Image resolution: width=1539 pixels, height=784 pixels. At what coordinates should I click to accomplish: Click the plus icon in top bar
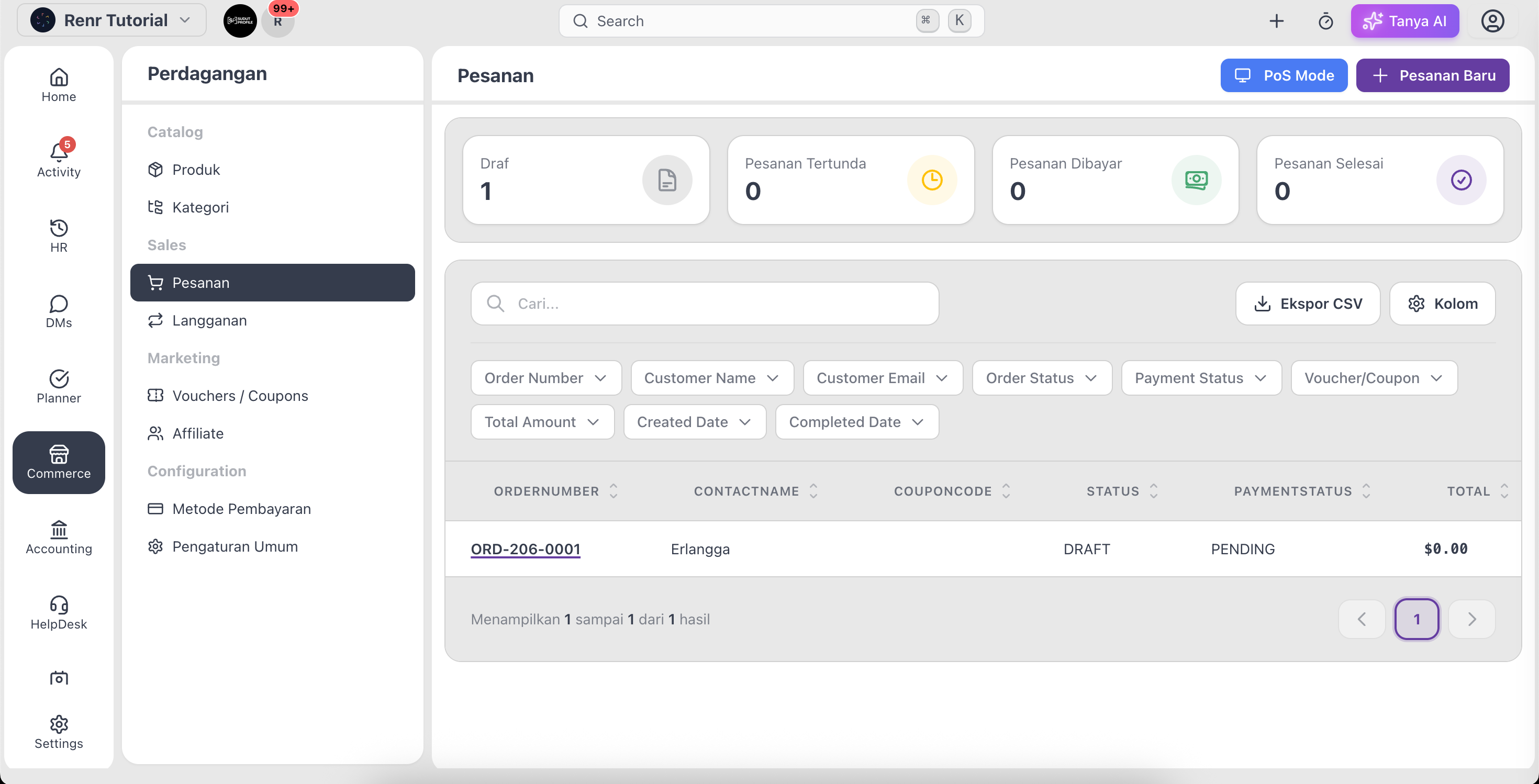pyautogui.click(x=1276, y=21)
